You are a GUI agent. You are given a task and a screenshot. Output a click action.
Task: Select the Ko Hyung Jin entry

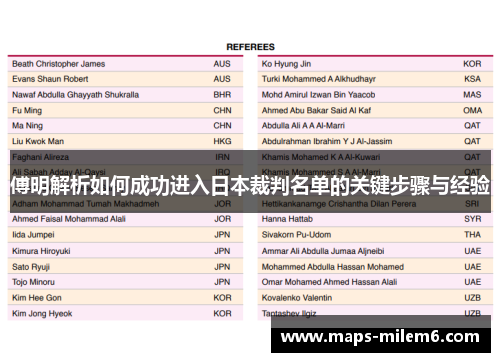[286, 64]
